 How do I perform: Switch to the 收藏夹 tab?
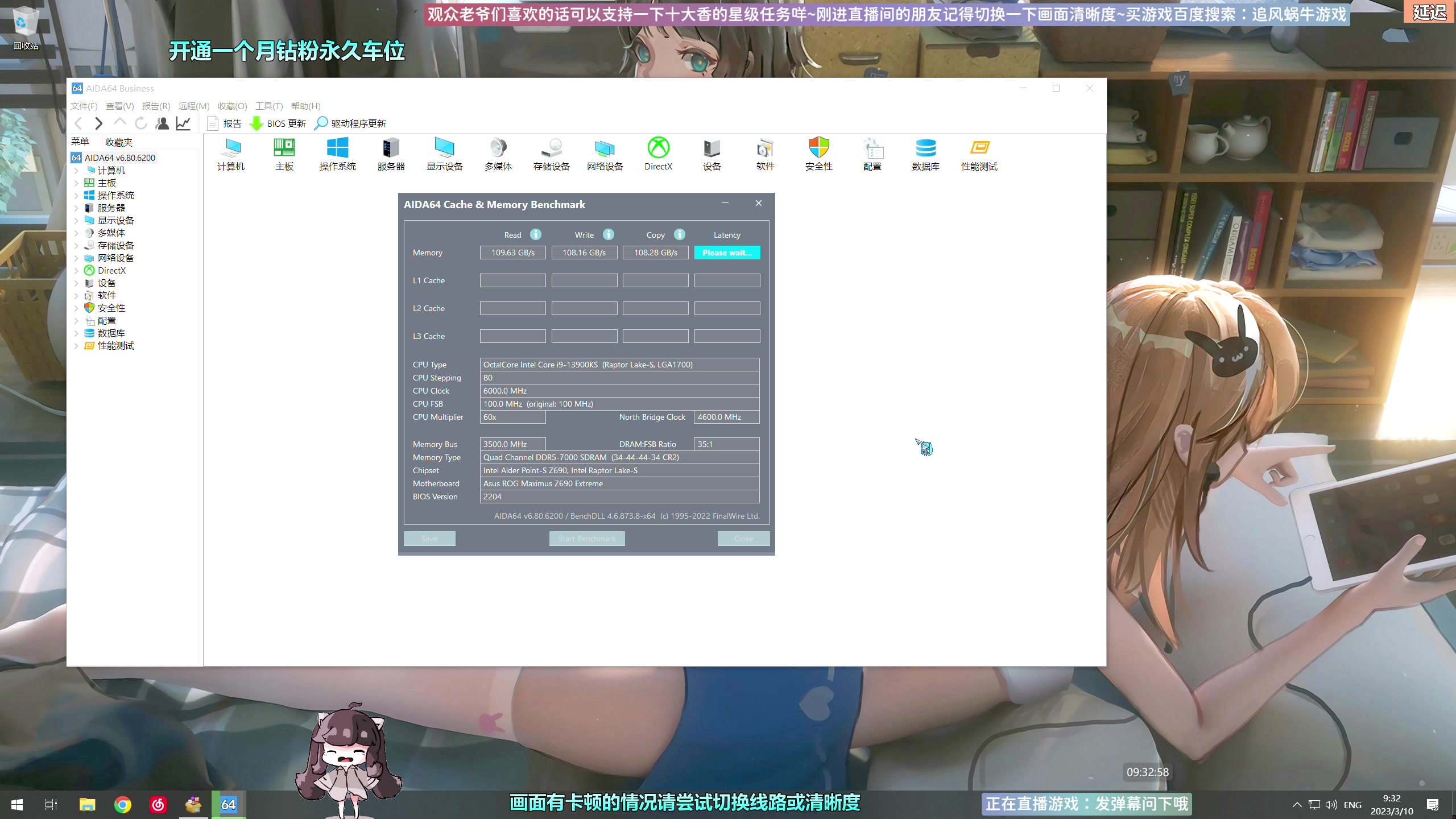[x=118, y=142]
